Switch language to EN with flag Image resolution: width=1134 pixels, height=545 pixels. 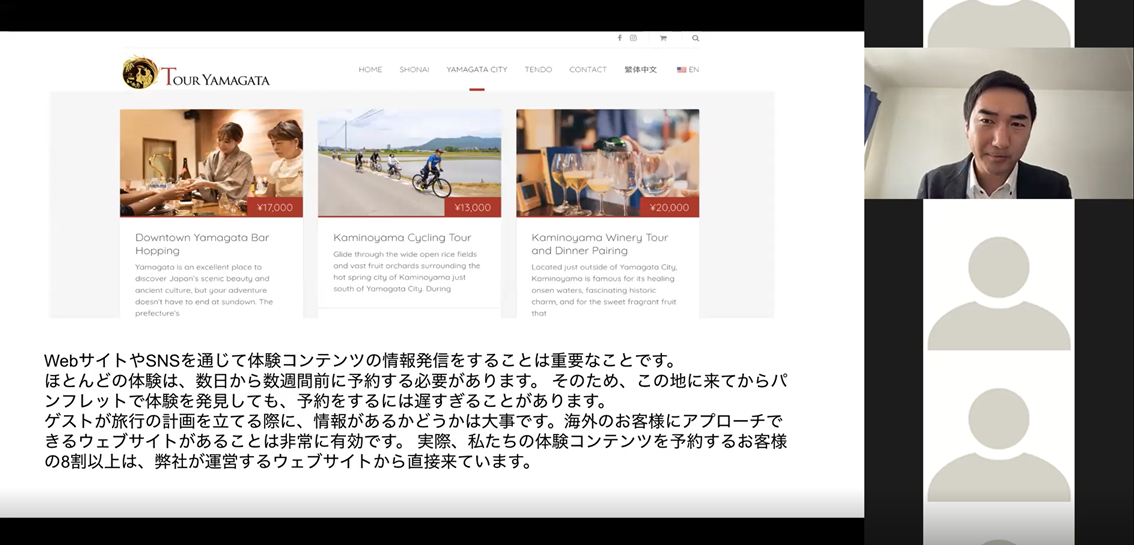click(688, 69)
